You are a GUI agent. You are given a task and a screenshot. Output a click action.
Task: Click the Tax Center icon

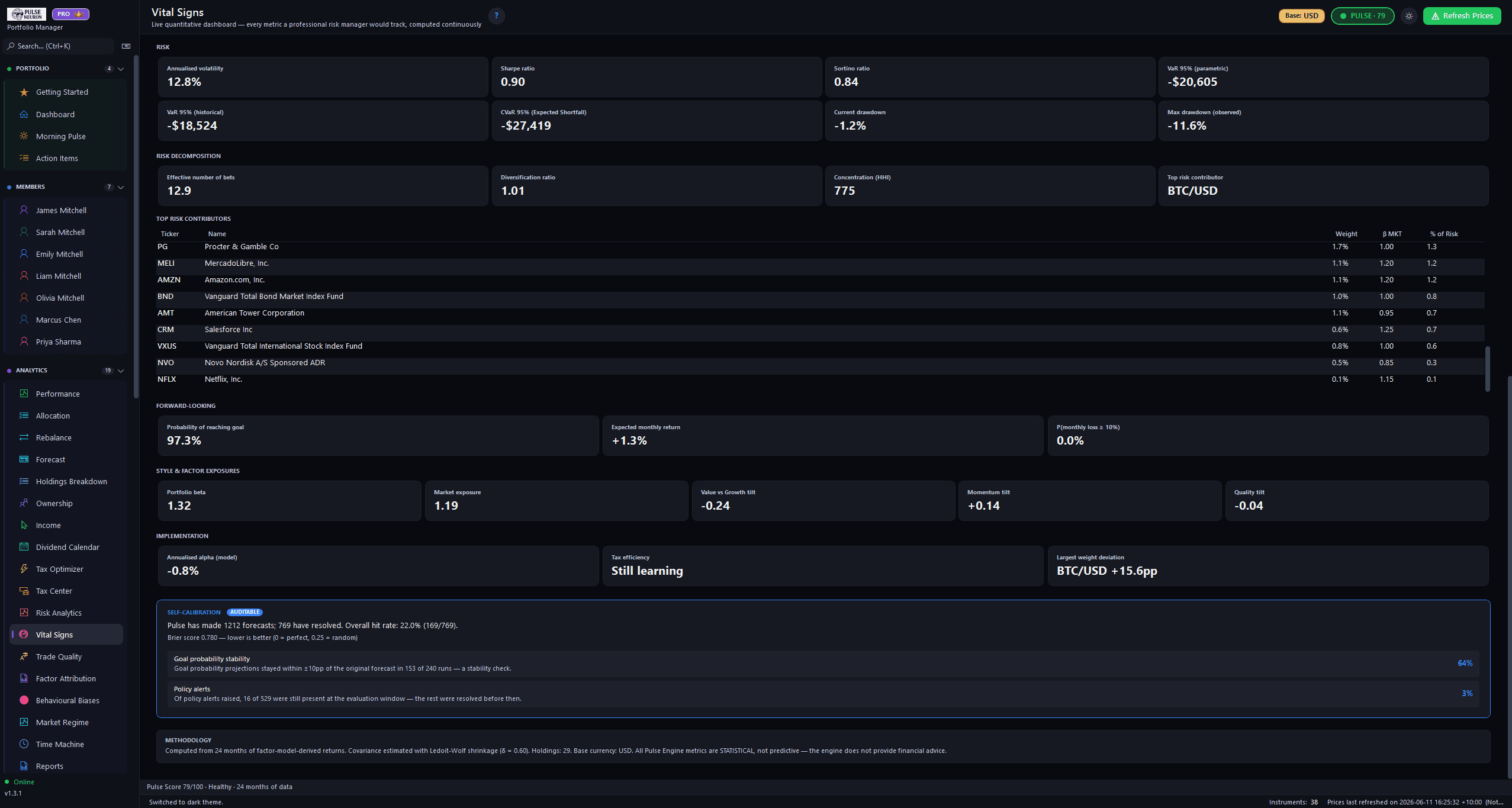[x=24, y=591]
